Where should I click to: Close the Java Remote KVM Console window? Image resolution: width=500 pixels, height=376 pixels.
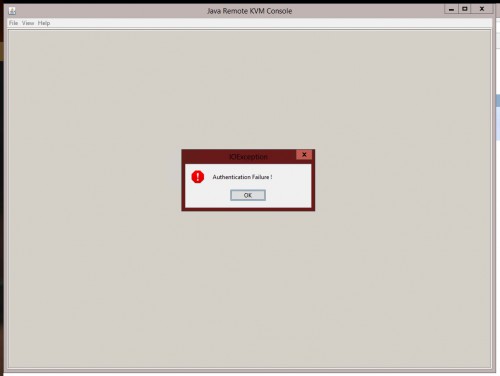[482, 9]
